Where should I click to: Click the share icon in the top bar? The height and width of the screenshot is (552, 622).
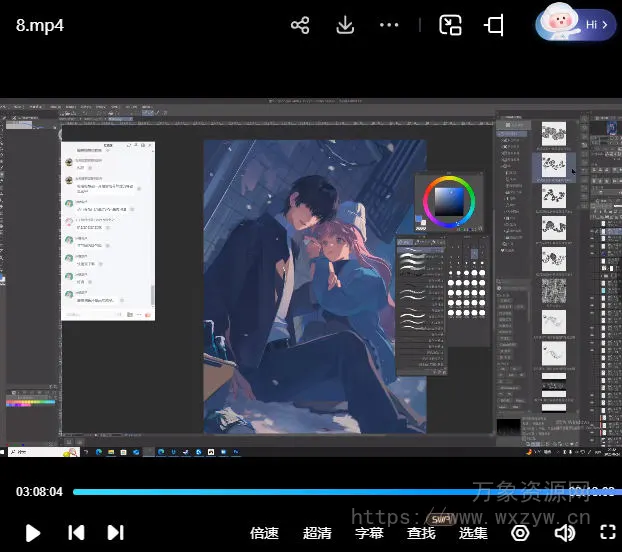[300, 25]
